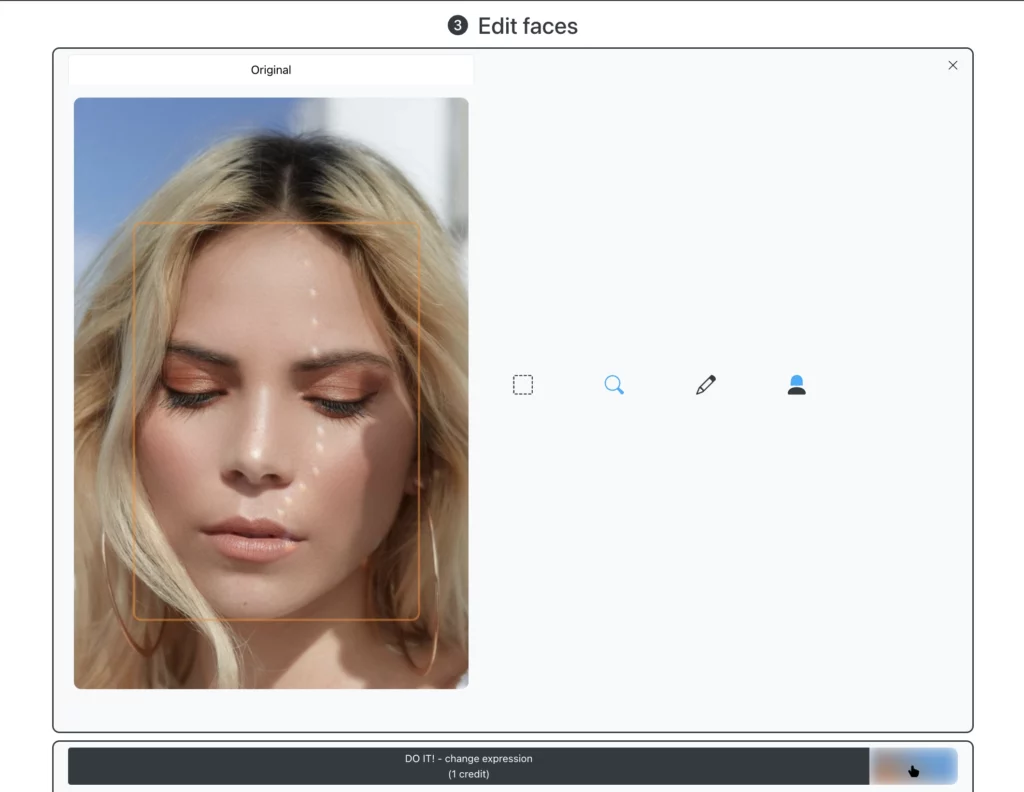Choose the pencil edit tool

[706, 385]
